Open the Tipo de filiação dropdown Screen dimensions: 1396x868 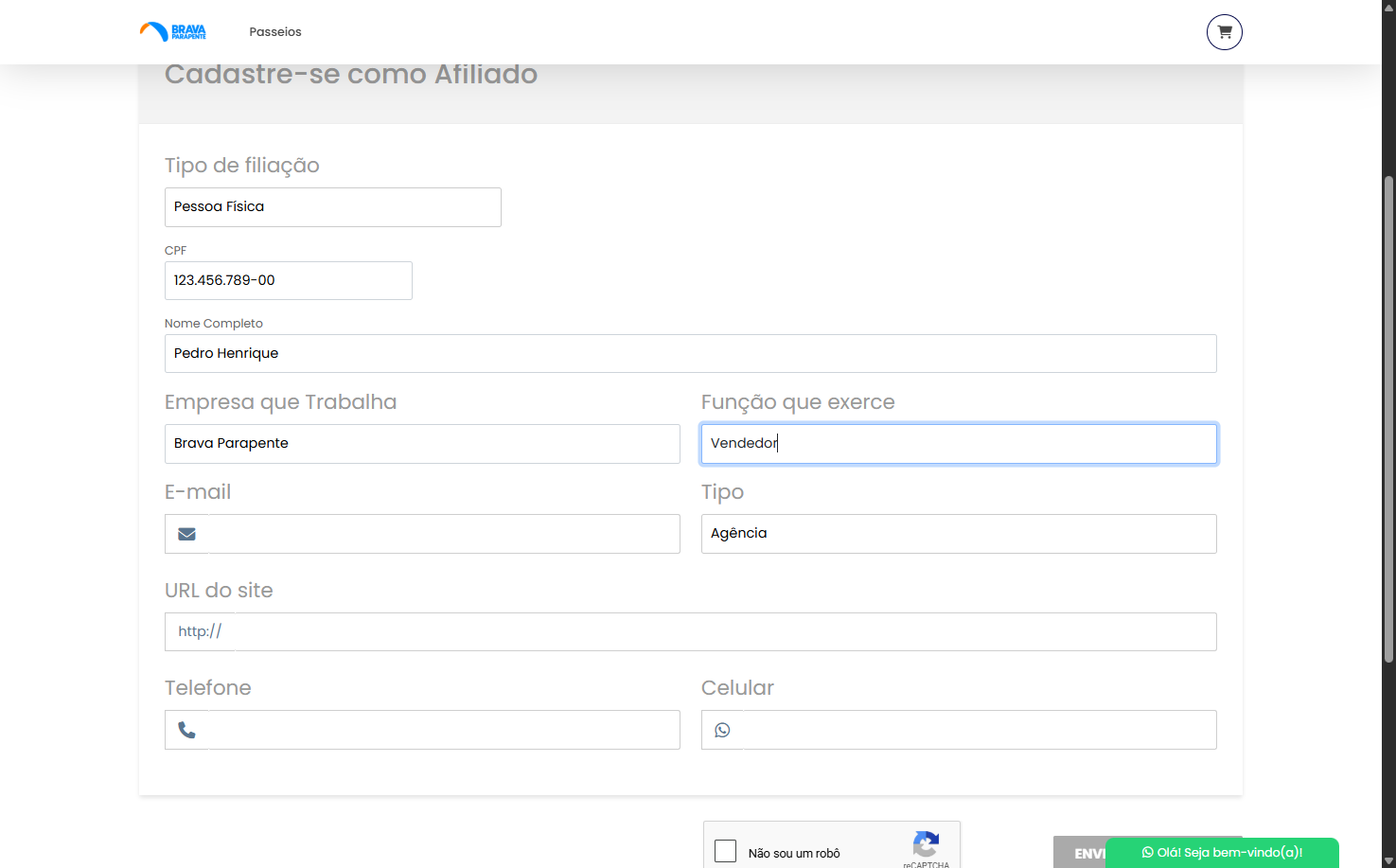click(333, 207)
